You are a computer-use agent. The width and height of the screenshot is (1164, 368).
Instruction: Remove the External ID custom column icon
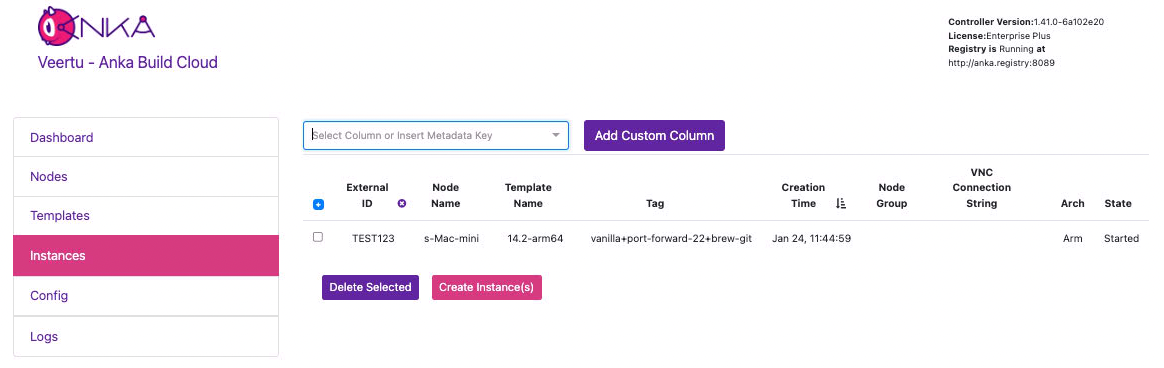pyautogui.click(x=402, y=203)
